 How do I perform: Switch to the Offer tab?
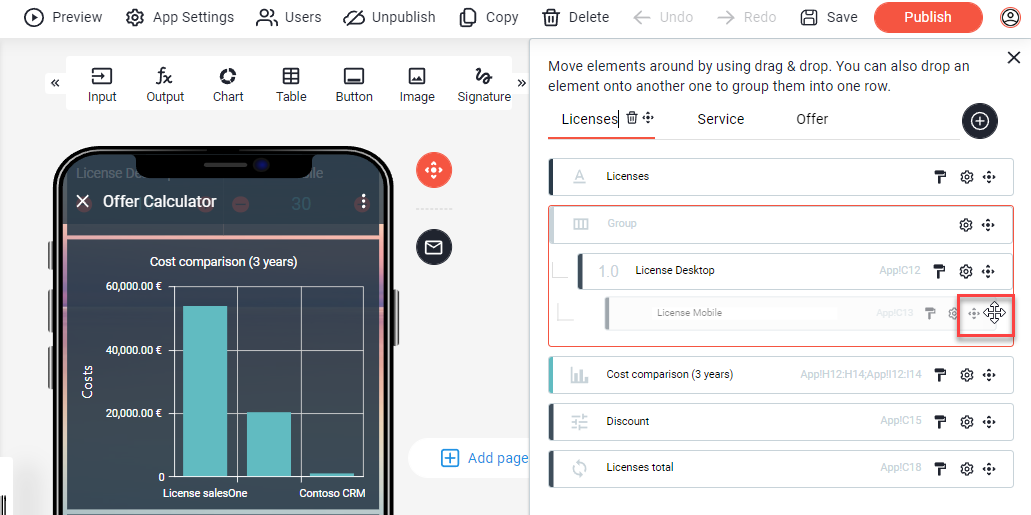pyautogui.click(x=812, y=119)
